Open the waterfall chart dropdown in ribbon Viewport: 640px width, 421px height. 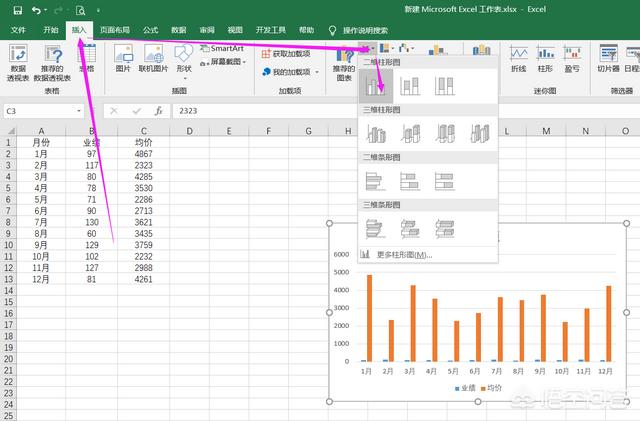pyautogui.click(x=407, y=48)
